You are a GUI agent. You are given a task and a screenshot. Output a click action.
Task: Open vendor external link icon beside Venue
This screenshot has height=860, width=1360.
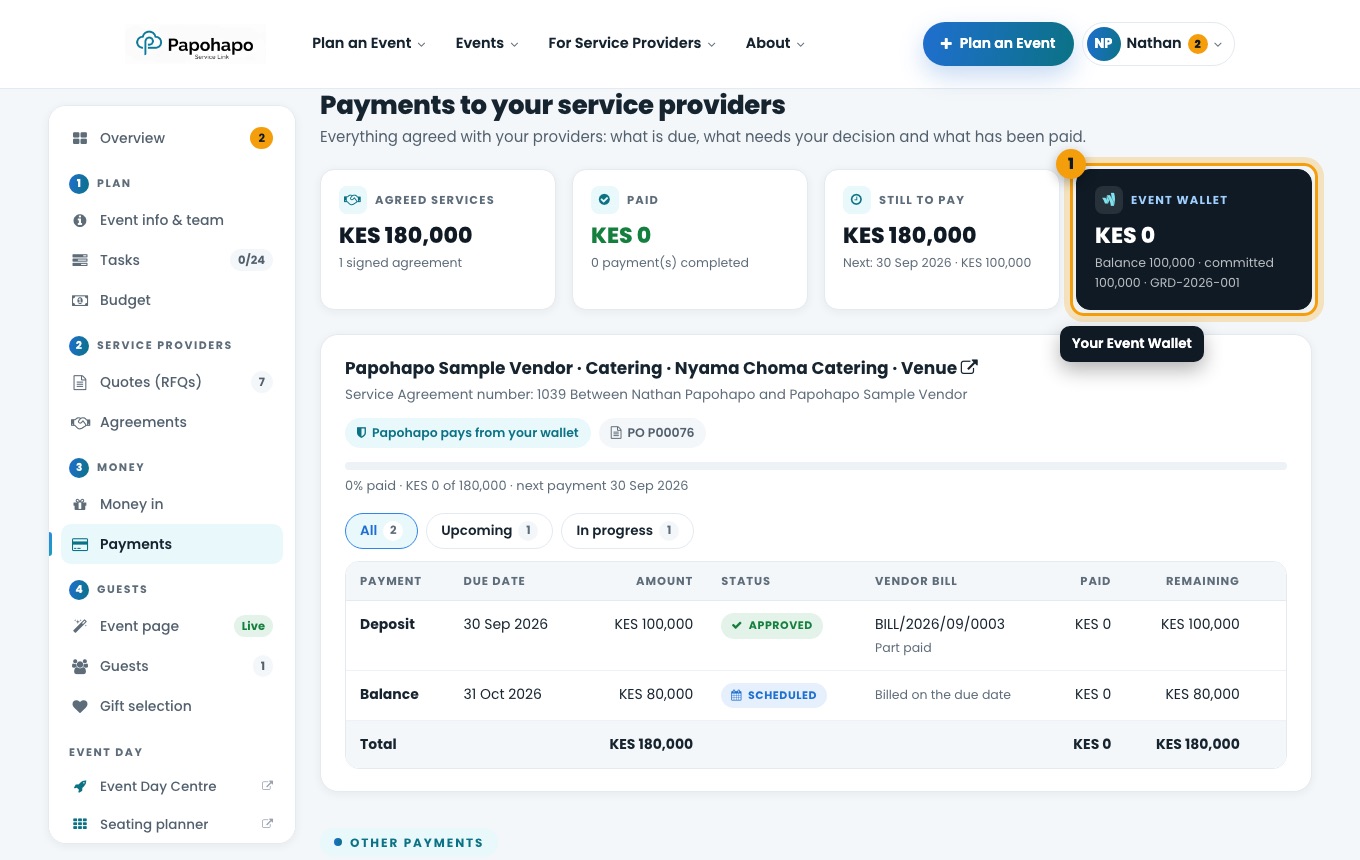[969, 367]
